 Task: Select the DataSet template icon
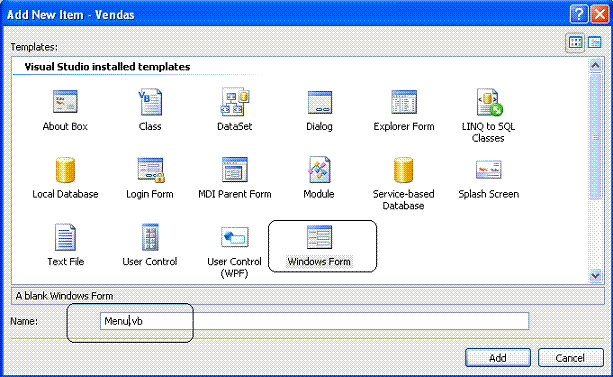235,102
